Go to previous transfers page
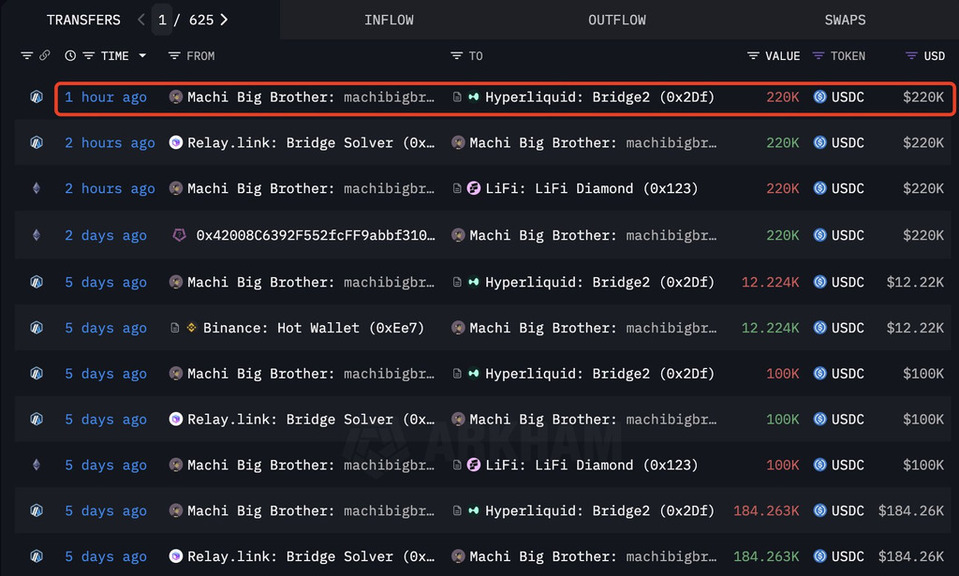 141,20
